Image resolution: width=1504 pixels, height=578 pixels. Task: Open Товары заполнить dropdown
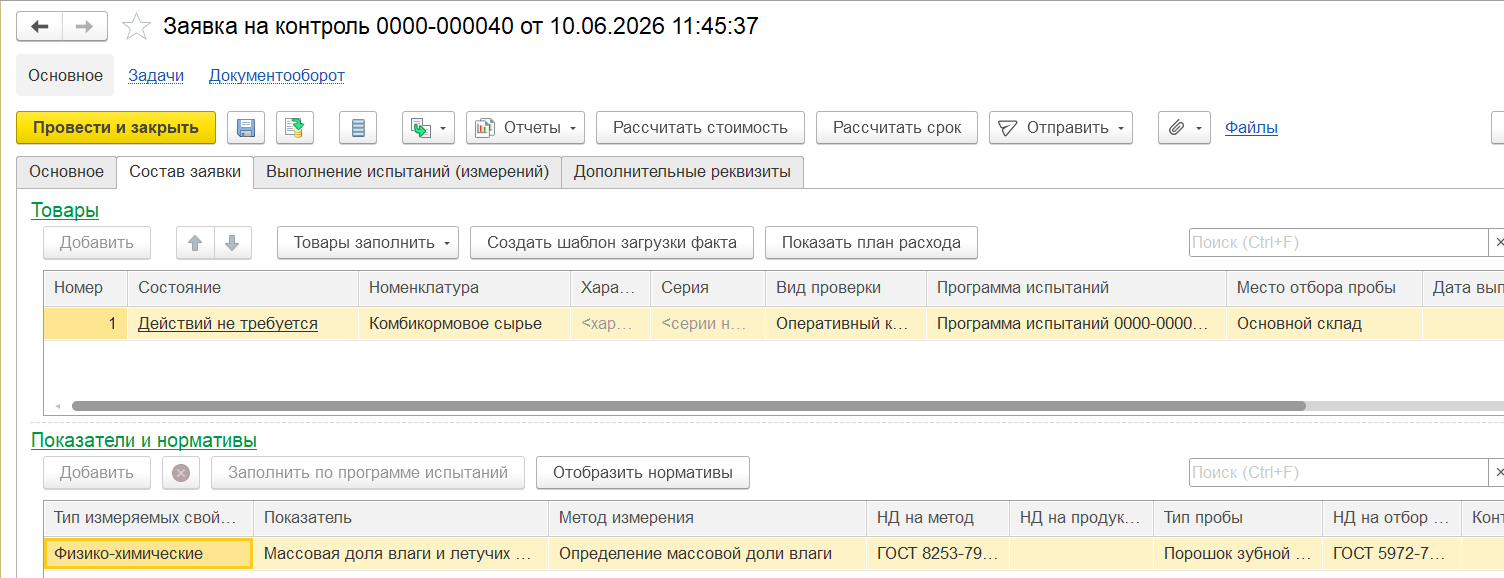click(x=368, y=243)
